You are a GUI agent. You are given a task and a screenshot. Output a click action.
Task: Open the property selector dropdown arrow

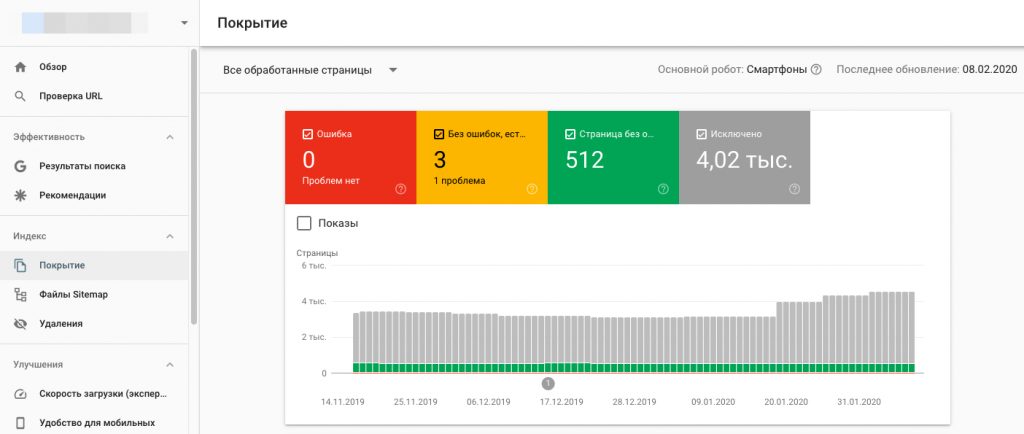coord(184,23)
